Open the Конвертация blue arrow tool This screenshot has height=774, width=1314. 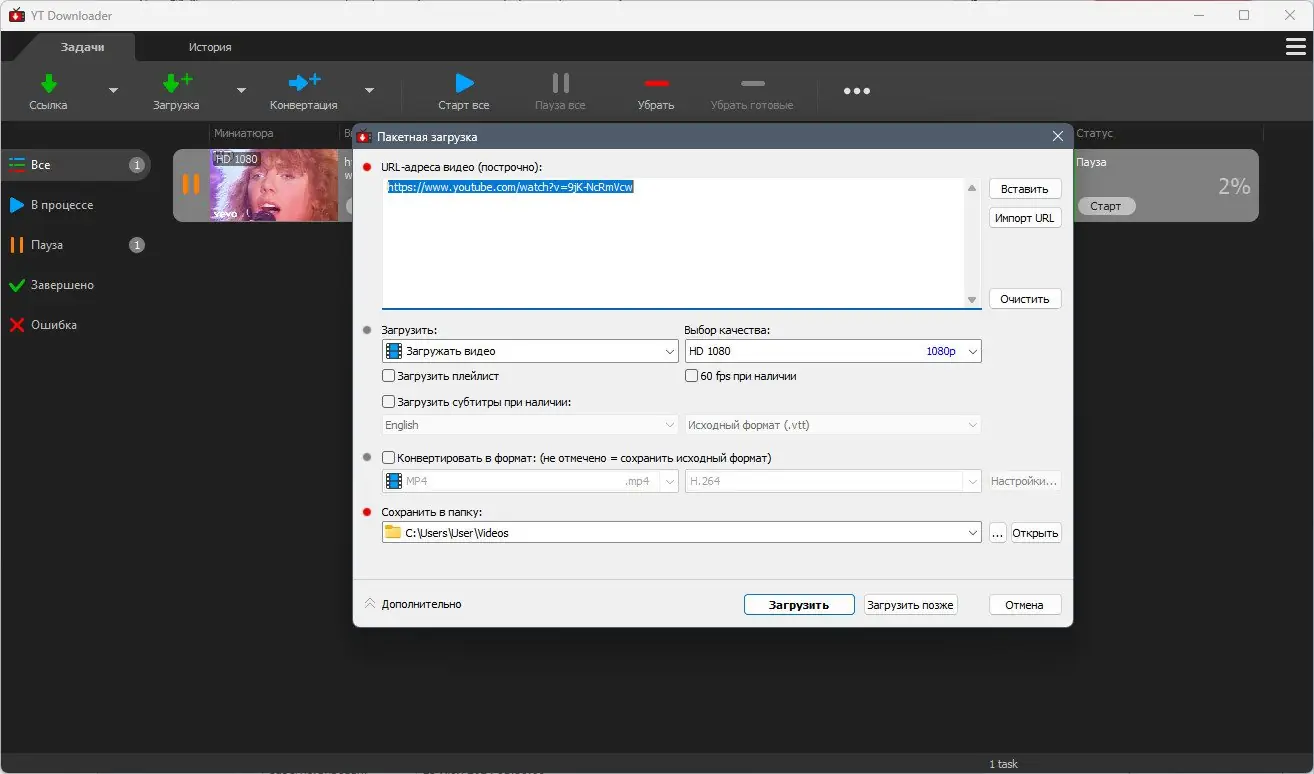(304, 83)
